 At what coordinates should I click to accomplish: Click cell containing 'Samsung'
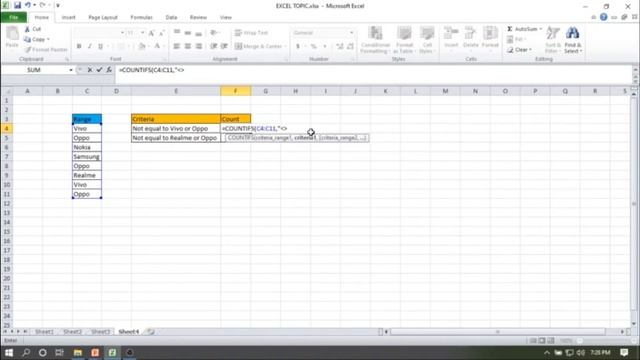[x=87, y=157]
